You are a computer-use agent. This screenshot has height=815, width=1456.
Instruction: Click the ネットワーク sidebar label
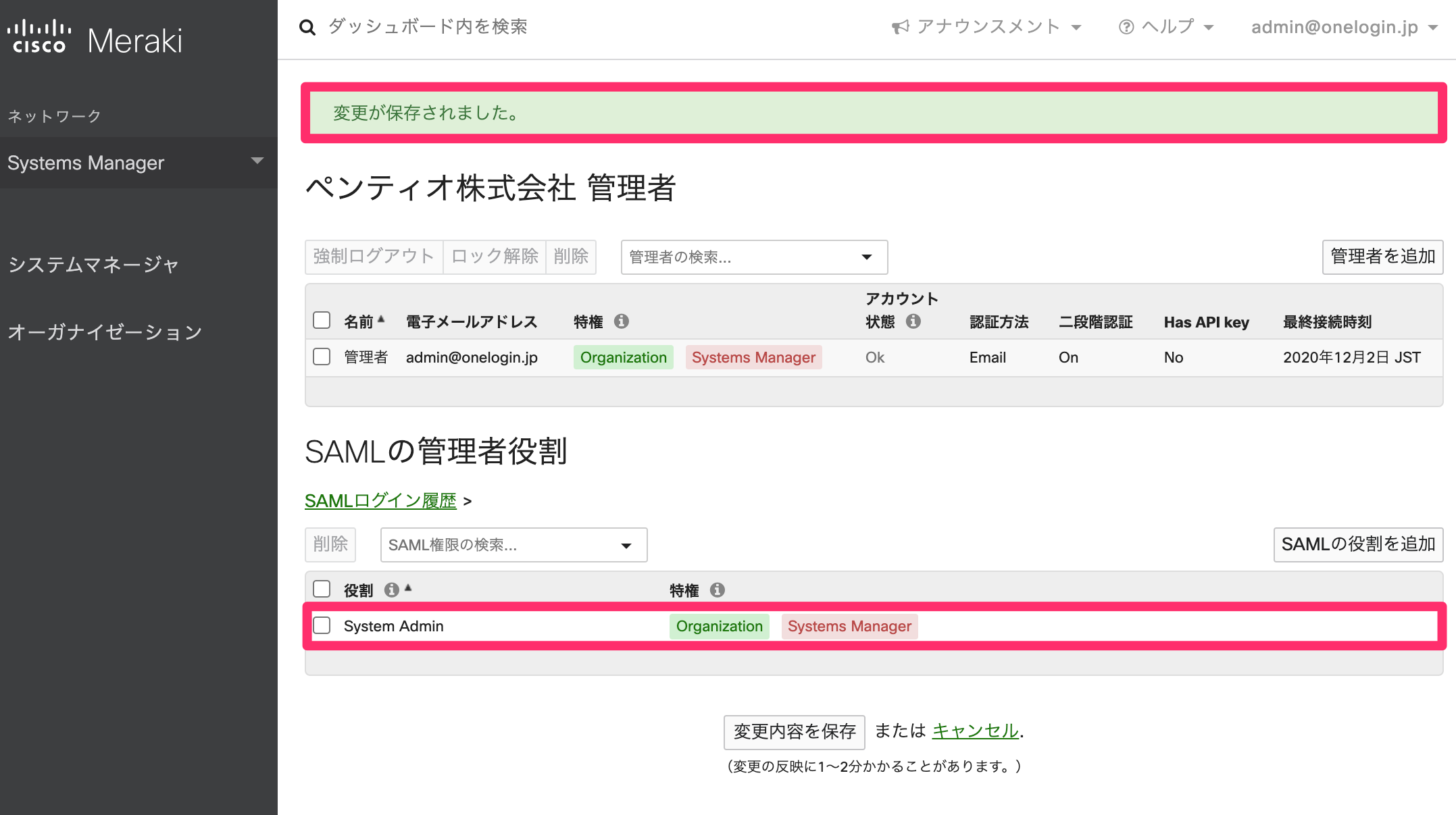[x=54, y=116]
